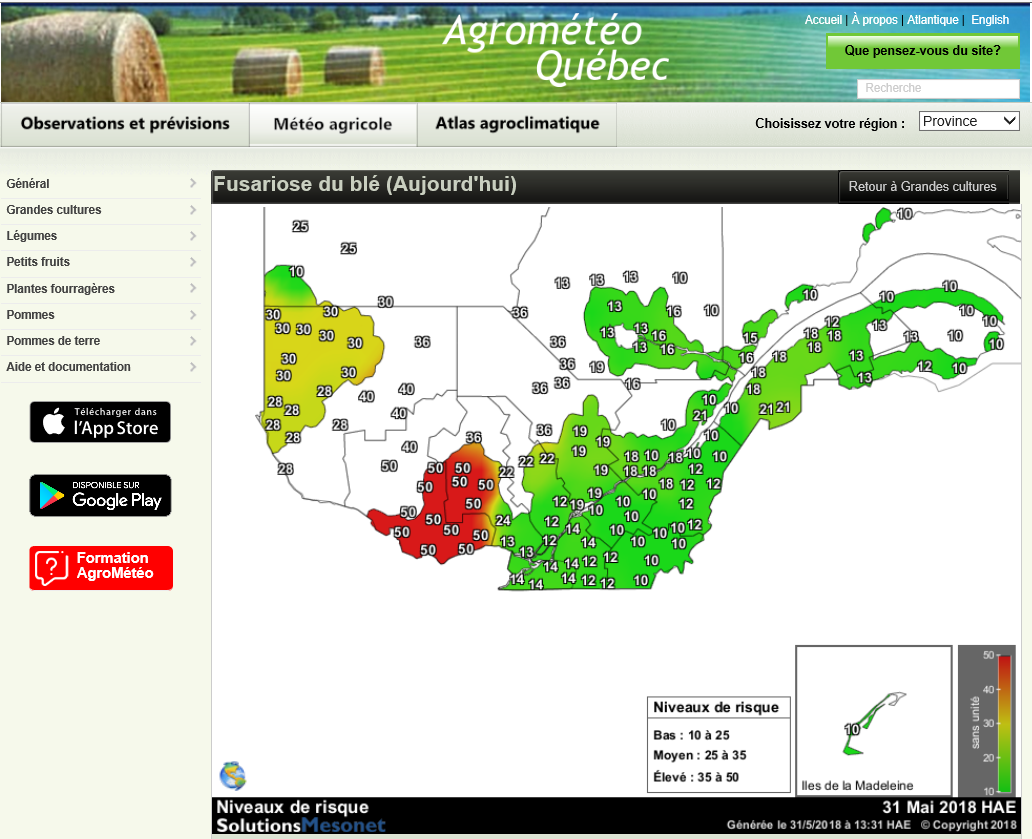
Task: Expand the Général sidebar arrow
Action: pos(192,184)
